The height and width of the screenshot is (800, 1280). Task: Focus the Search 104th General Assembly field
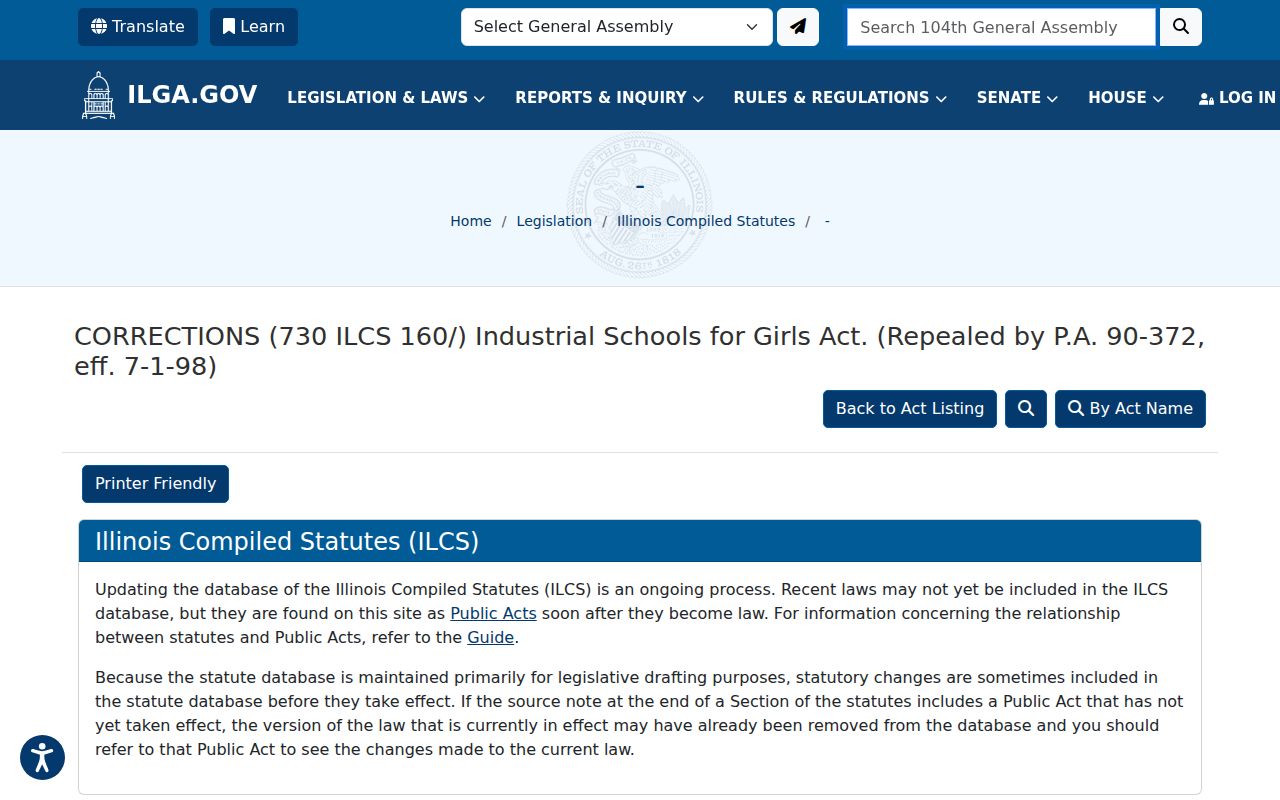point(1001,27)
